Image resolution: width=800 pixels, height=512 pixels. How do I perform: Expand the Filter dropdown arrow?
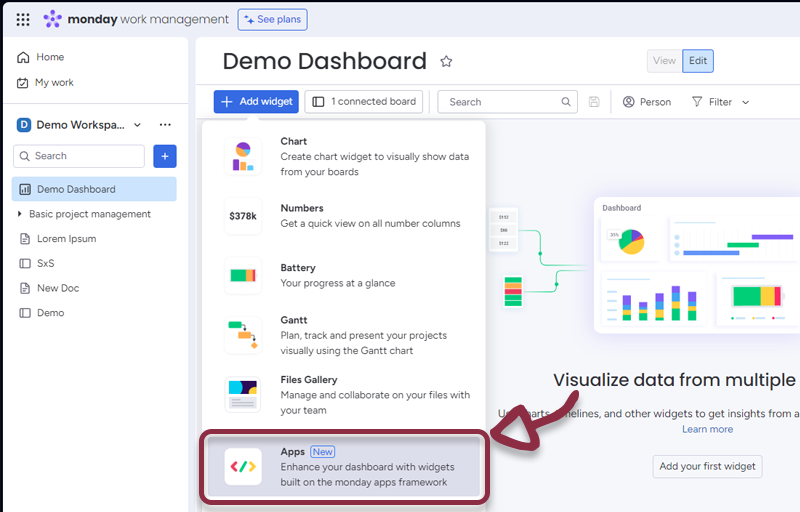click(x=745, y=102)
